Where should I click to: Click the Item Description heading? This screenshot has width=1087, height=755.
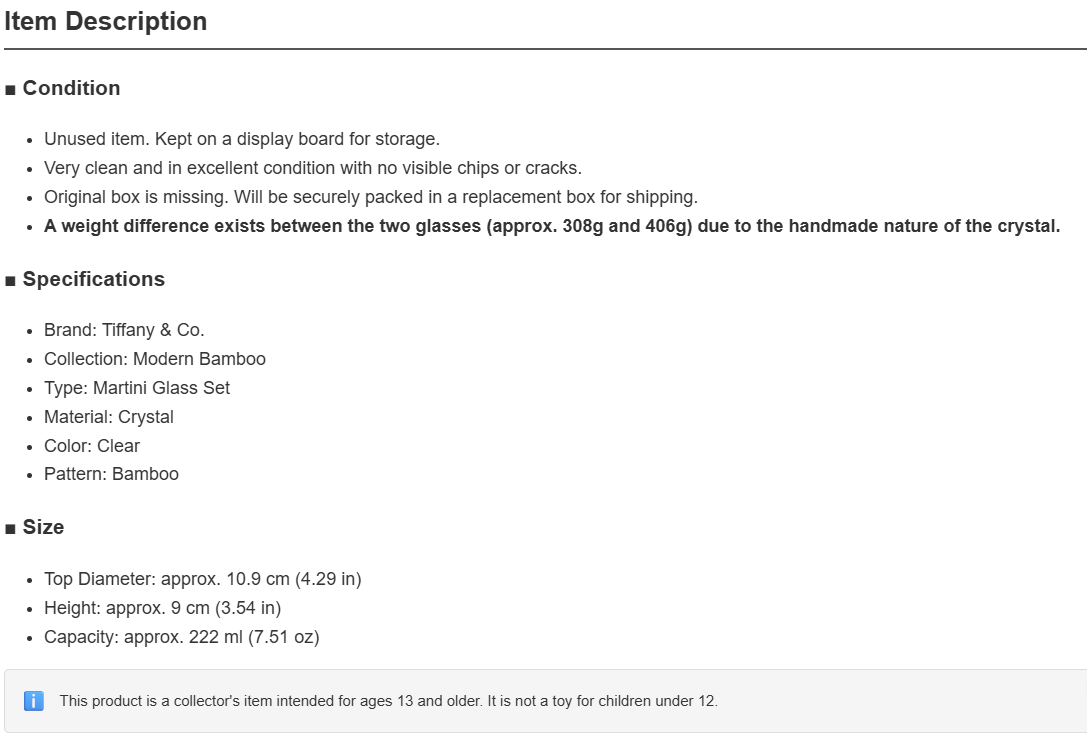point(105,21)
